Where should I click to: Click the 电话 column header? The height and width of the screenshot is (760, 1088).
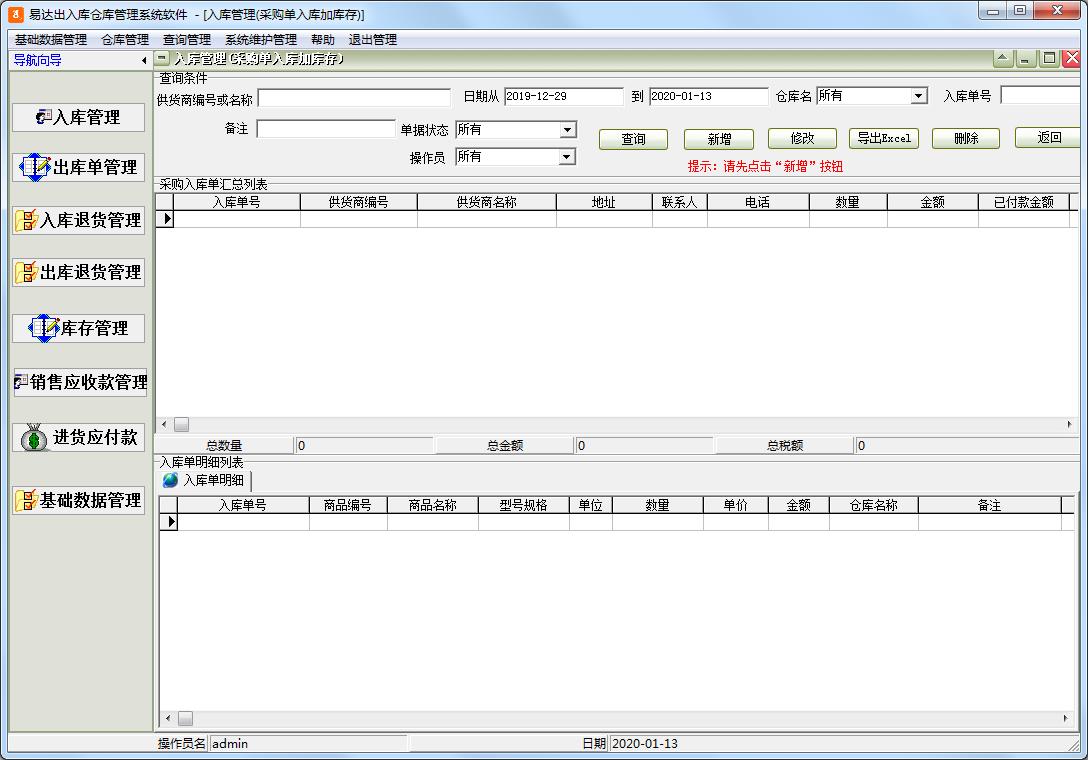pyautogui.click(x=758, y=202)
